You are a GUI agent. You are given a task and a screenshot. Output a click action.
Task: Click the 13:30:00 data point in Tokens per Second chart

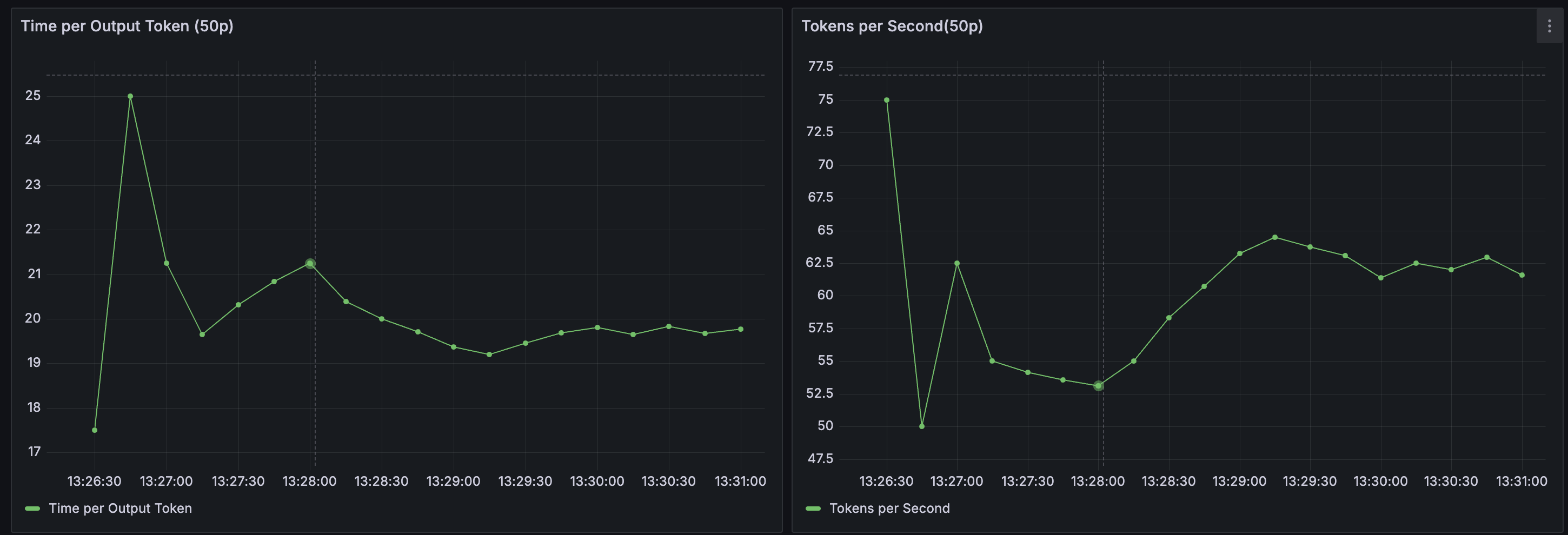(1380, 278)
